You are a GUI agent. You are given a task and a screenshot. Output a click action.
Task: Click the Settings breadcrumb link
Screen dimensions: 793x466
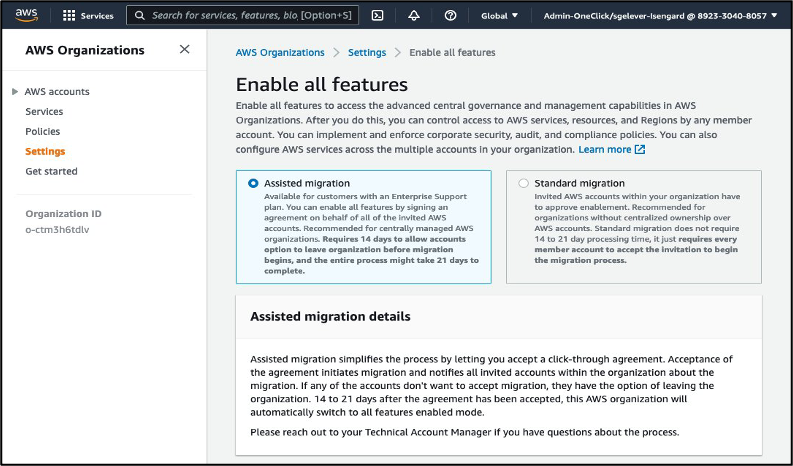click(x=367, y=53)
